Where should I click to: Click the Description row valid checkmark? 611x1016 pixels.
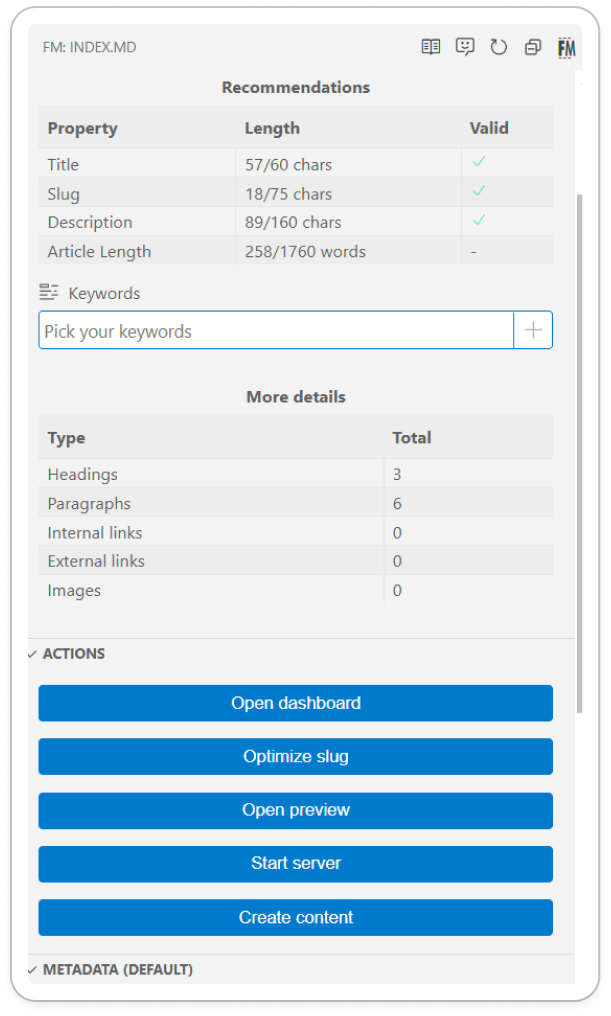tap(479, 220)
